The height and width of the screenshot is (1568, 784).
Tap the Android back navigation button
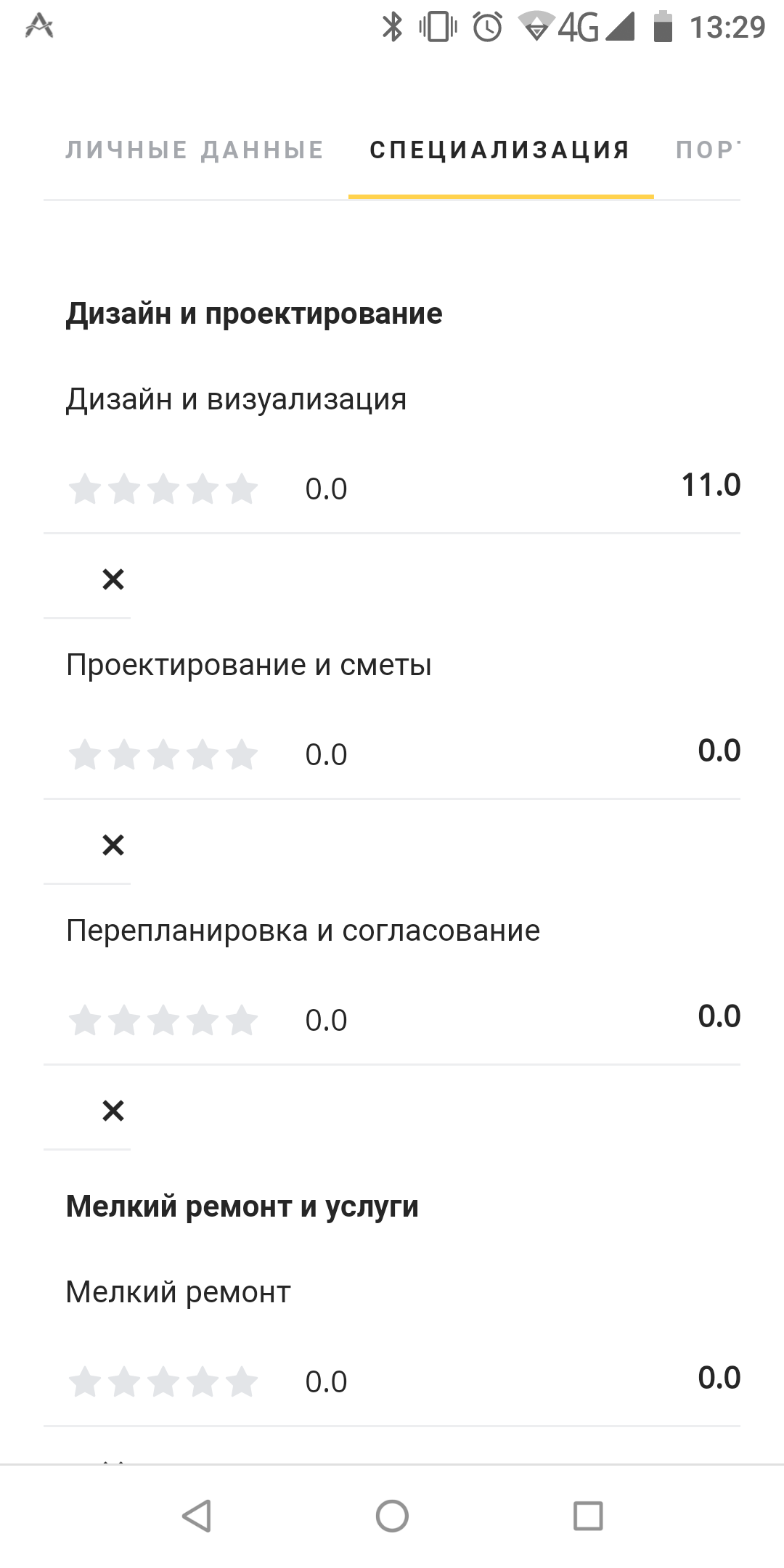coord(196,1516)
